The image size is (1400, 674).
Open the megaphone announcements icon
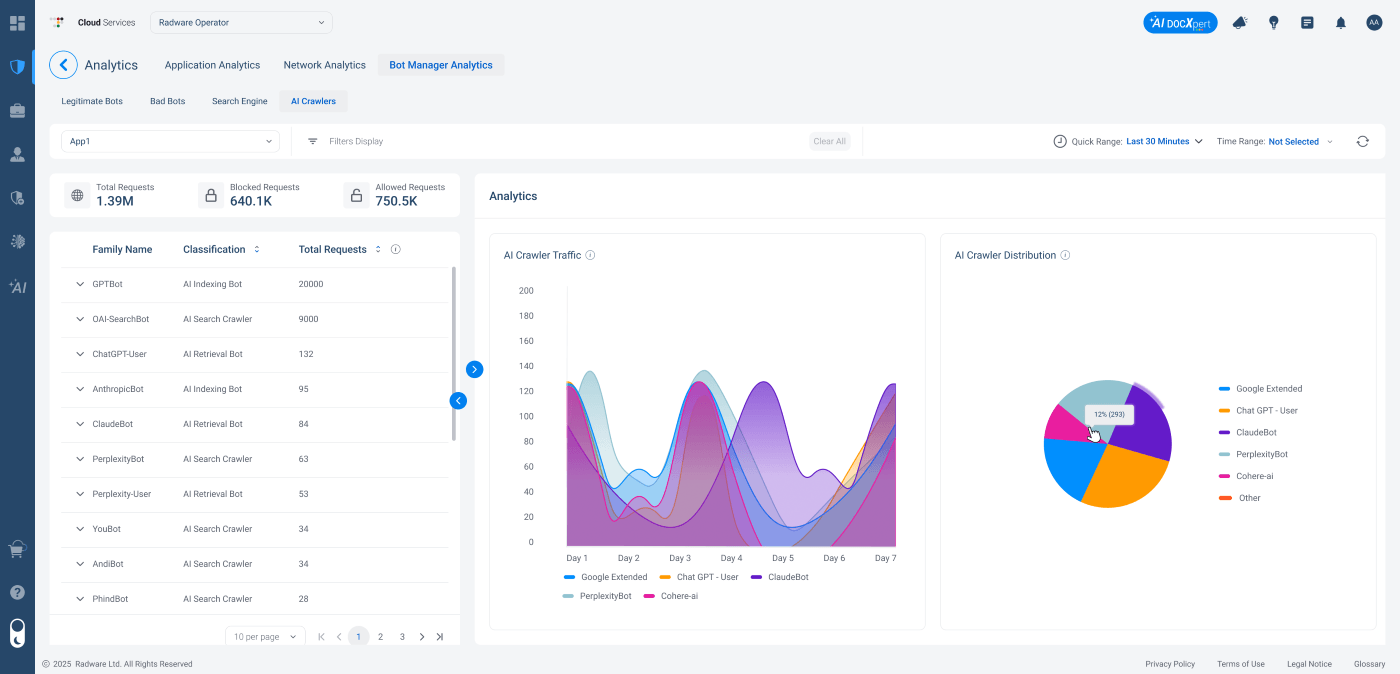pyautogui.click(x=1240, y=22)
